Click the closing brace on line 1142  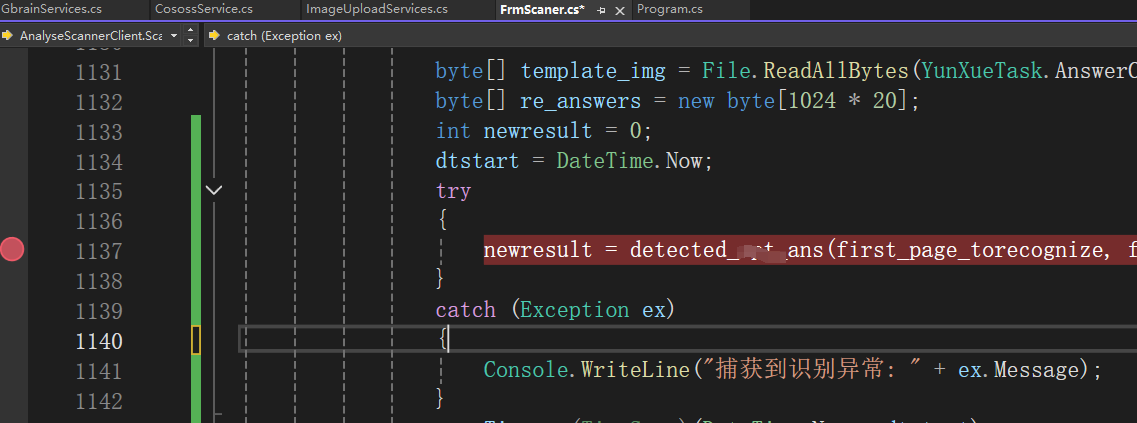tap(439, 398)
